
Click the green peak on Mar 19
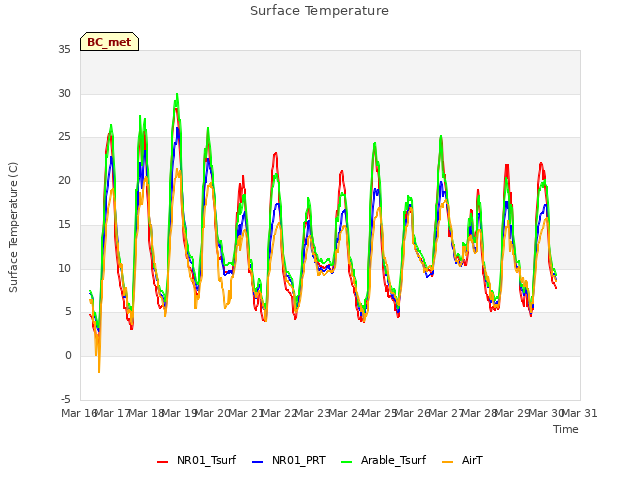[177, 94]
